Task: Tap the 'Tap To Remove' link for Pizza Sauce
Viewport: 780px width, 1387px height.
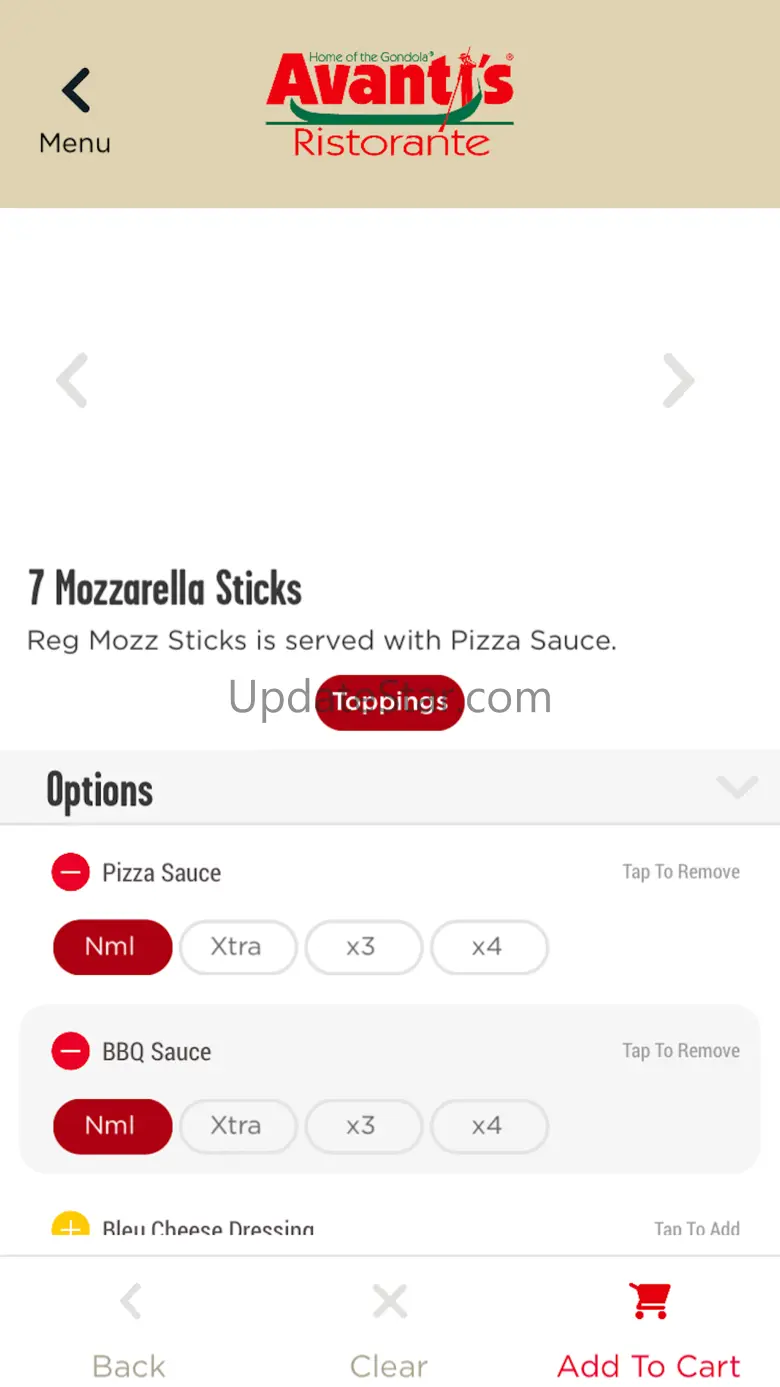Action: [x=681, y=872]
